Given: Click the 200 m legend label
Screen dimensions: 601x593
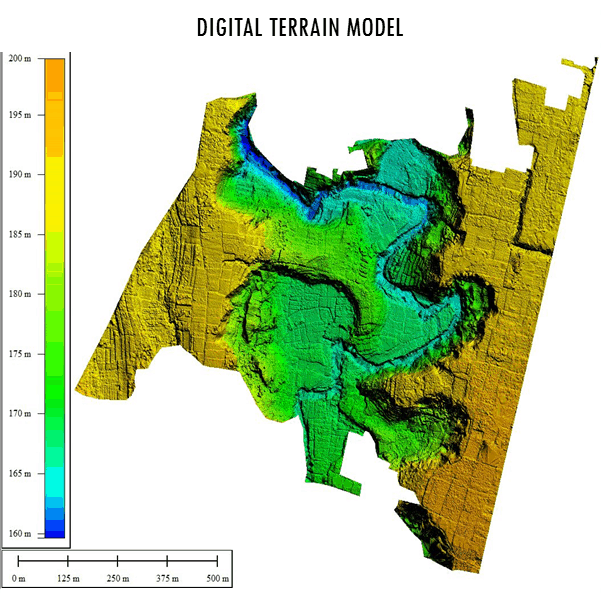Looking at the screenshot, I should coord(20,59).
